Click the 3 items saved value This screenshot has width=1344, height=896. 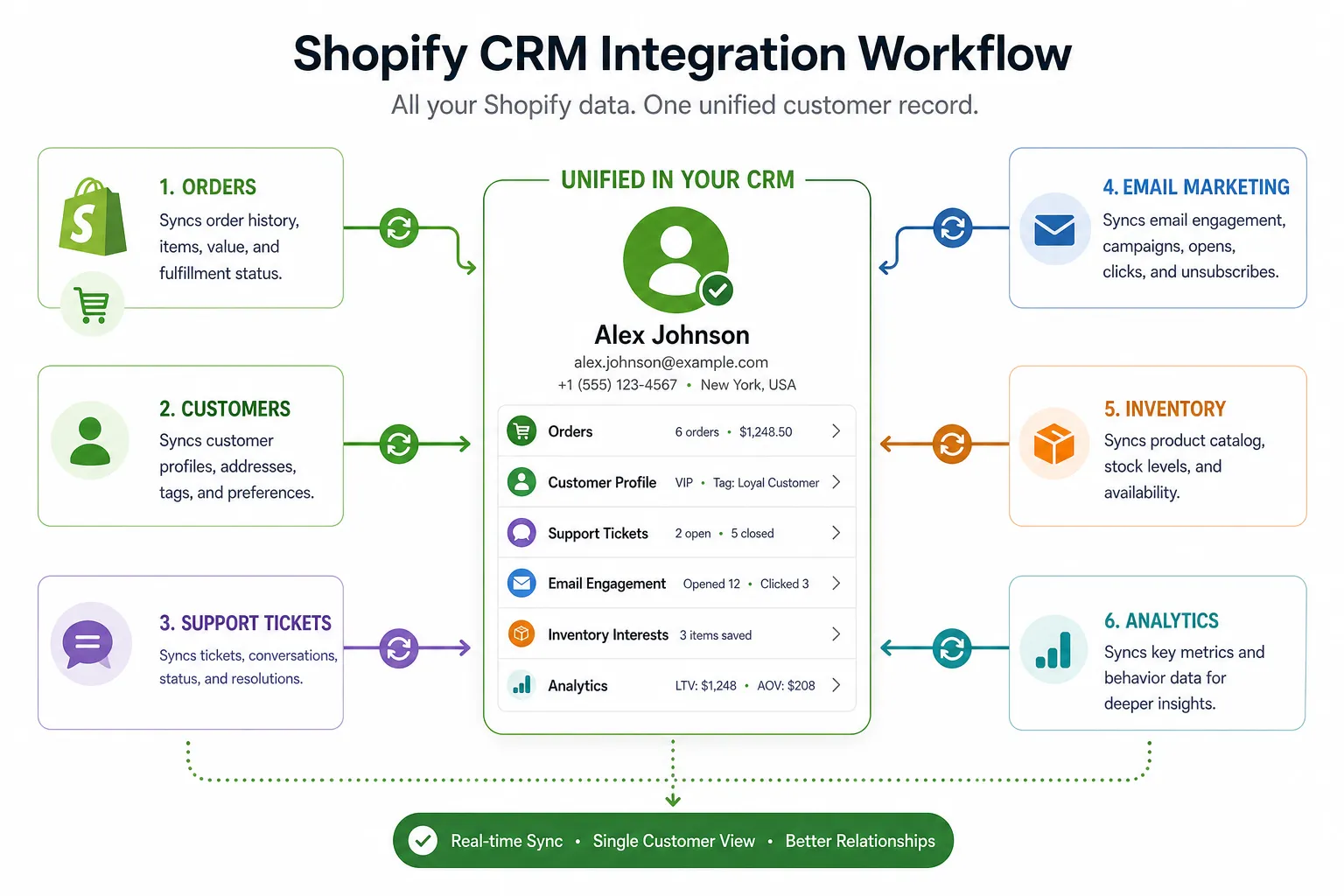coord(716,635)
